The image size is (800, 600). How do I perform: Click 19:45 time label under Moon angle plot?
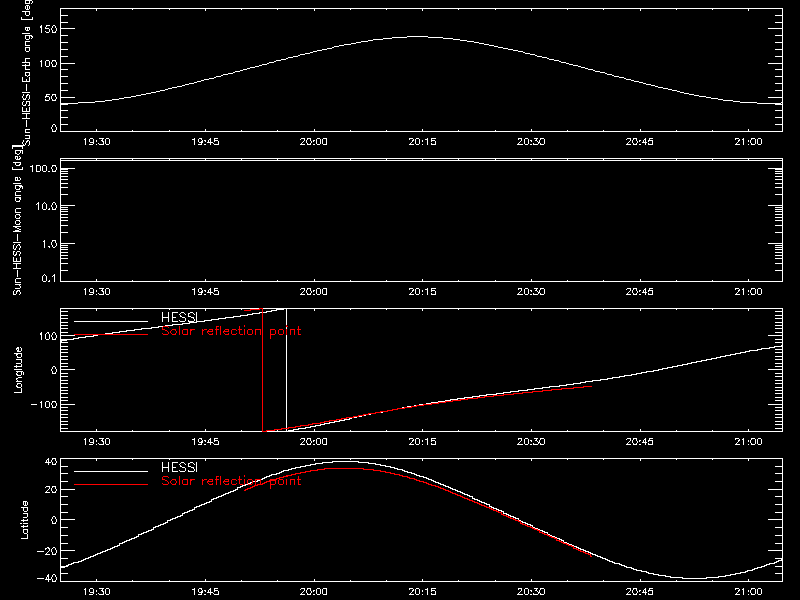(205, 291)
